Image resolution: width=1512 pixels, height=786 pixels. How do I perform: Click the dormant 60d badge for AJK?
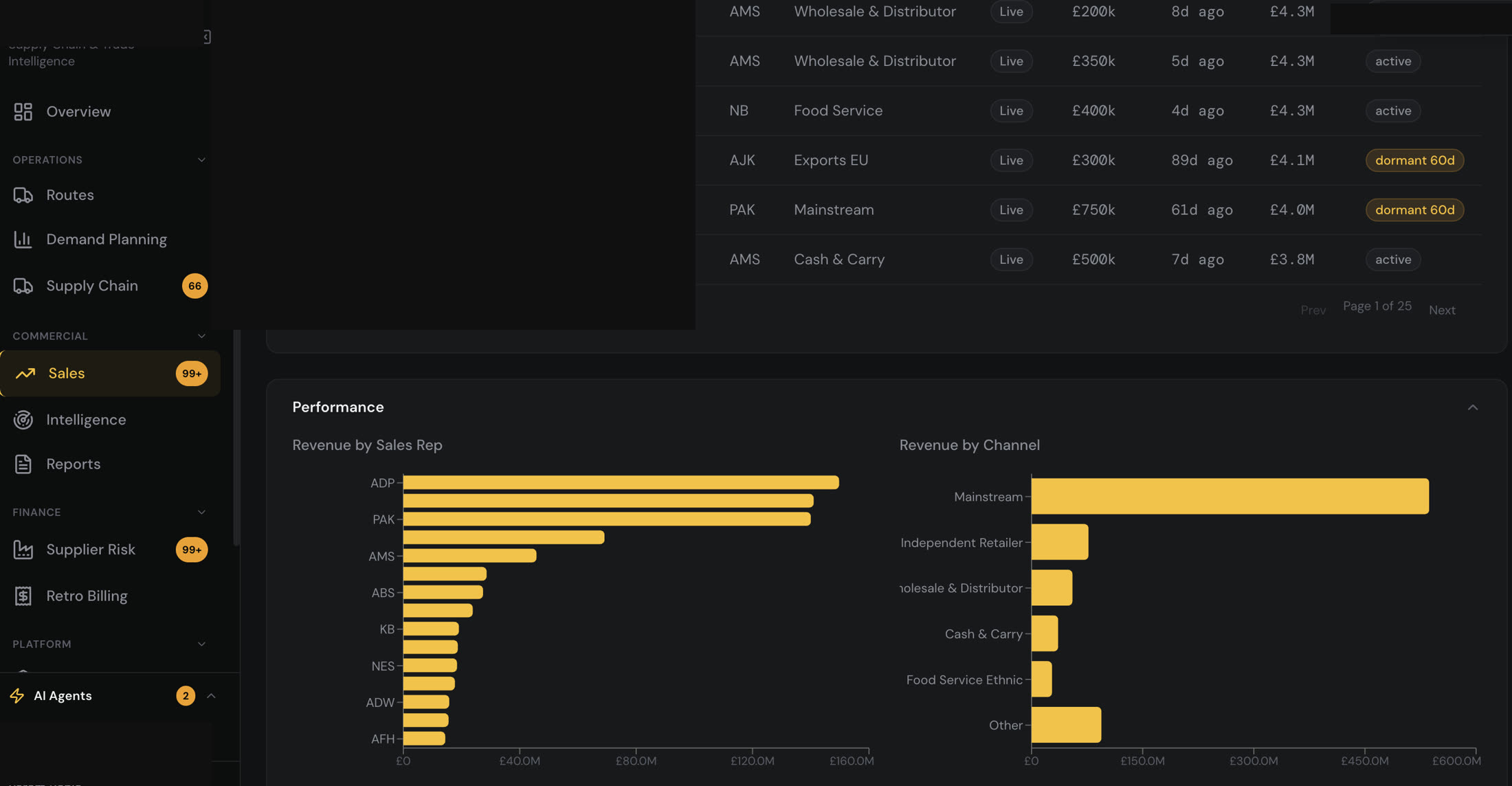click(x=1414, y=160)
